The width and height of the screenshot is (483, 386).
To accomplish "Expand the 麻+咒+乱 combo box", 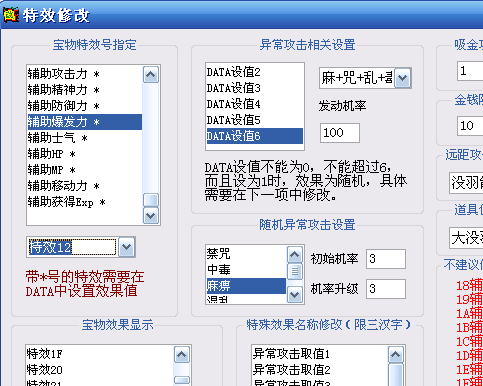I will [403, 78].
